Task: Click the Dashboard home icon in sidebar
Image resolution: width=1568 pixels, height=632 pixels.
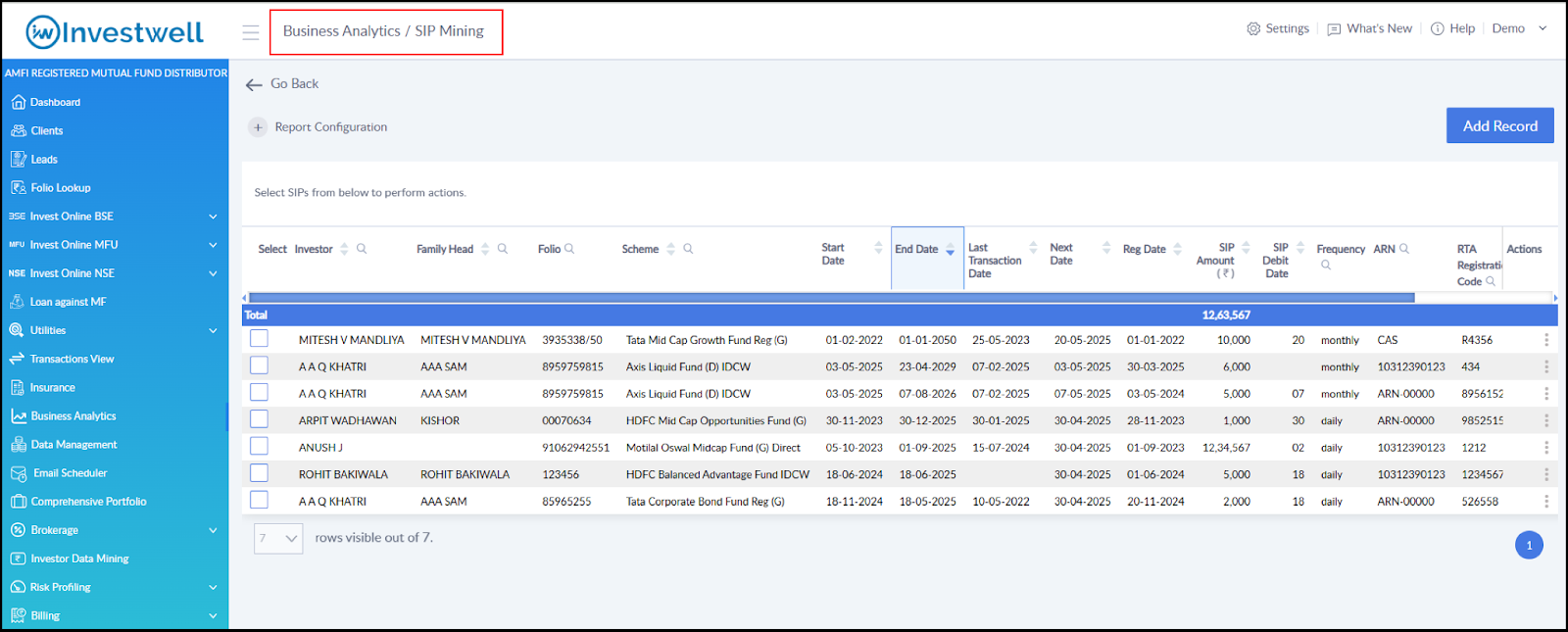Action: tap(18, 102)
